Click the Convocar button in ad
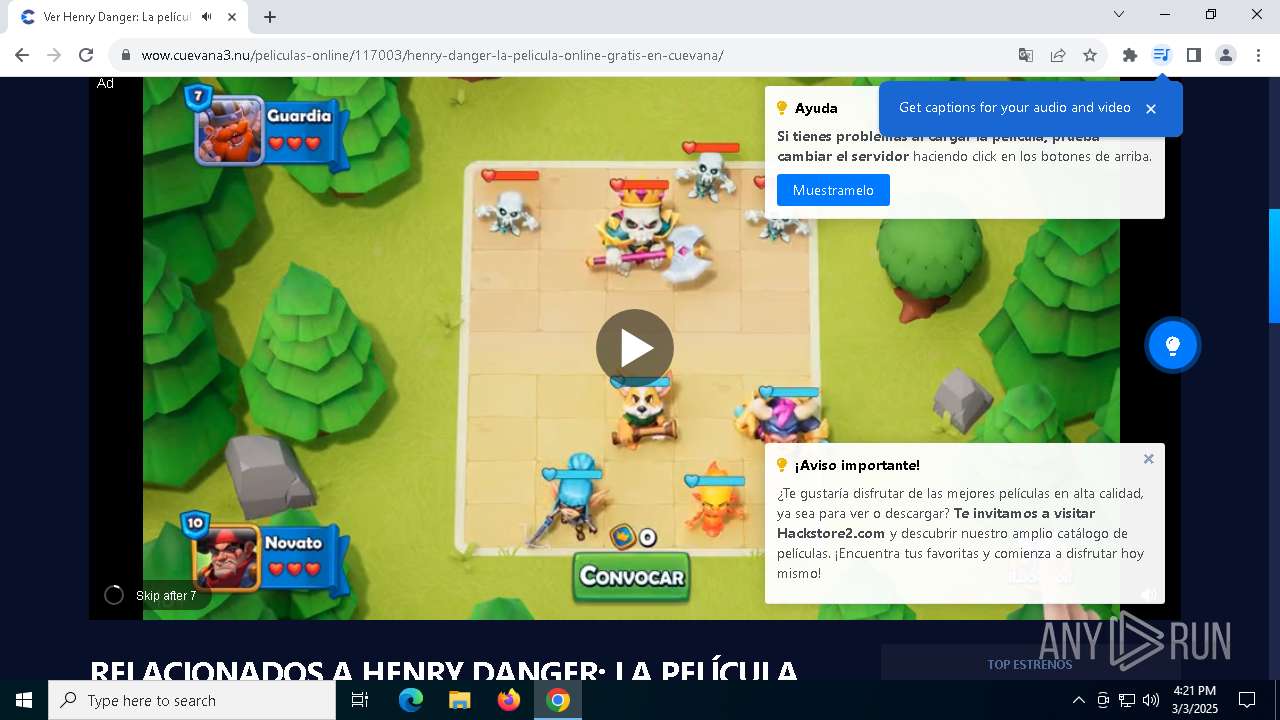Screen dimensions: 1280x720 tap(632, 577)
